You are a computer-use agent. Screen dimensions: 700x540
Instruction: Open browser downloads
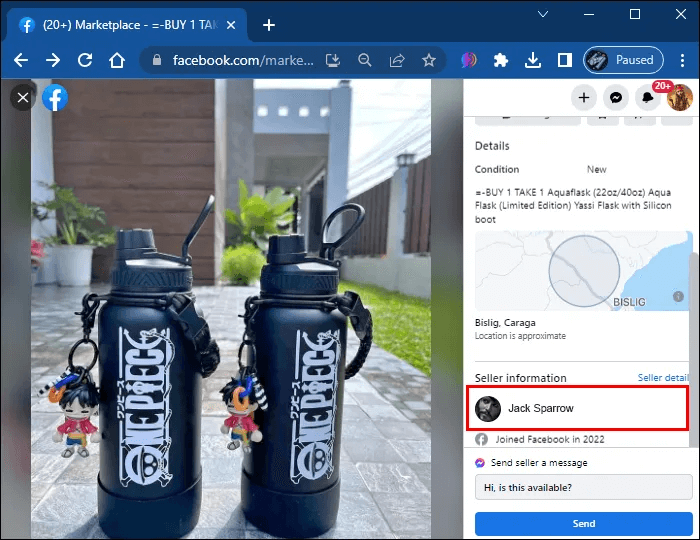[533, 60]
